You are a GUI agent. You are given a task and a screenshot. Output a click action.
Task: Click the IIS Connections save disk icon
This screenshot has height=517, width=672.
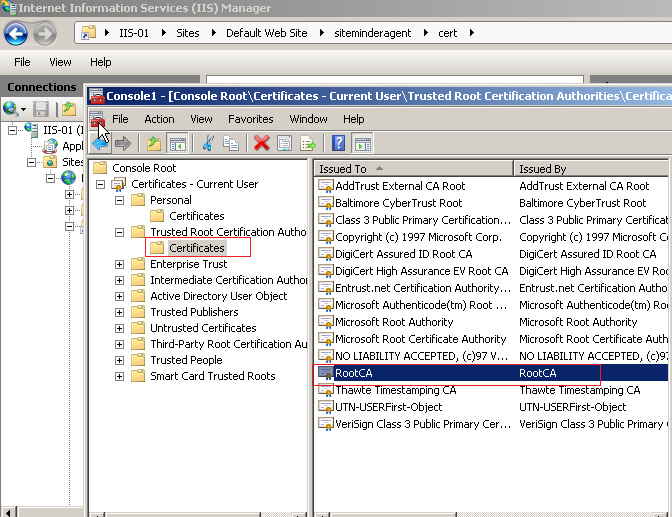coord(41,109)
